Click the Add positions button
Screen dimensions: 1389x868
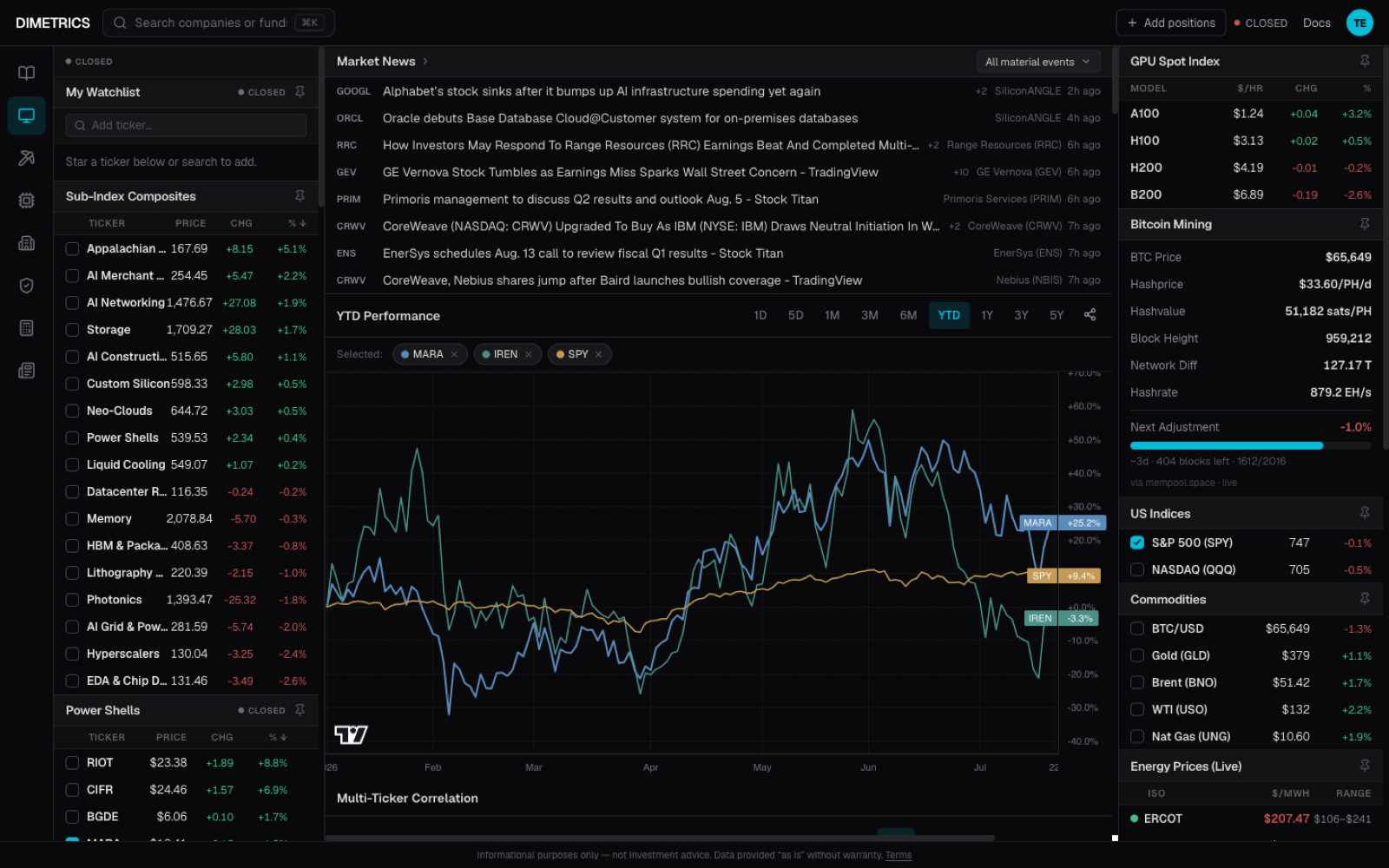point(1170,23)
